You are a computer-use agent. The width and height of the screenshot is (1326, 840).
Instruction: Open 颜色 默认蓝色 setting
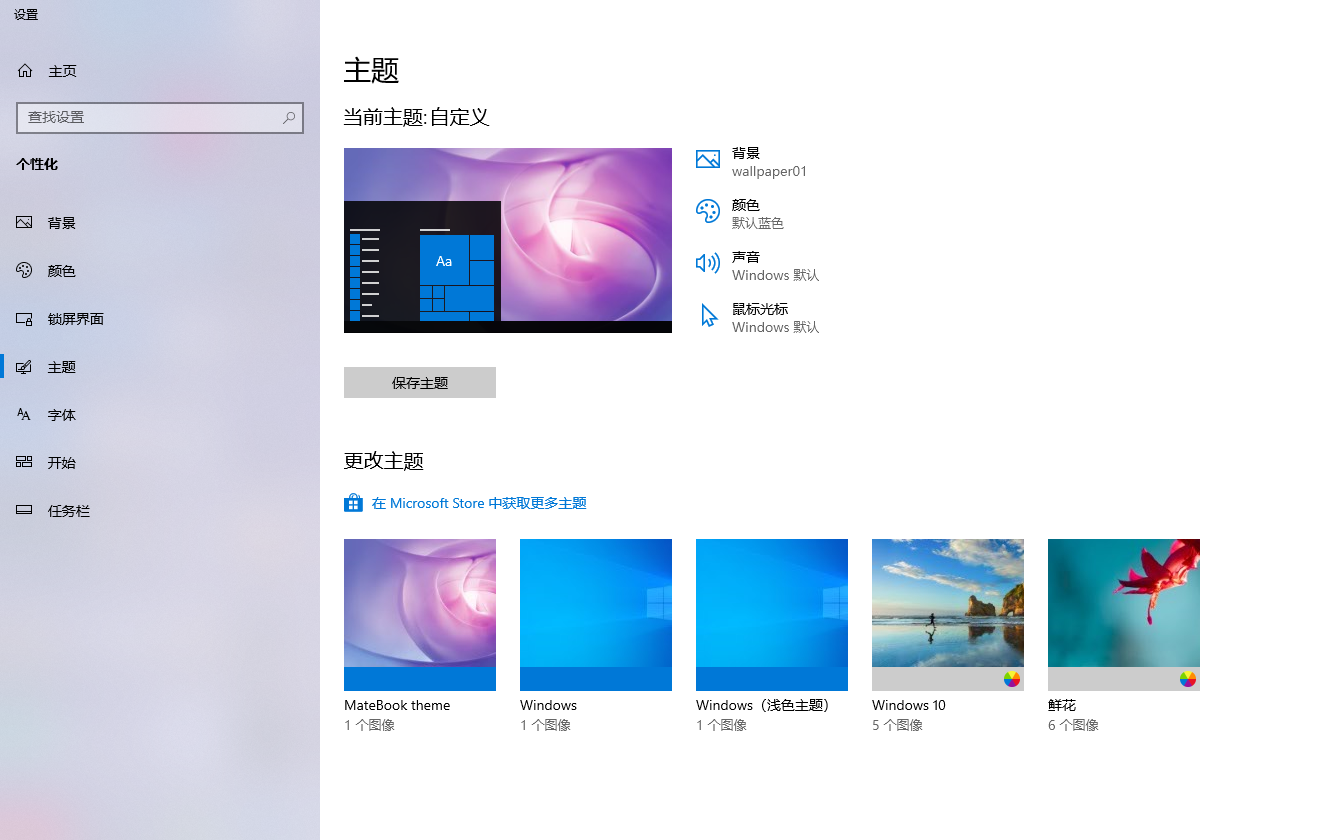[x=740, y=214]
